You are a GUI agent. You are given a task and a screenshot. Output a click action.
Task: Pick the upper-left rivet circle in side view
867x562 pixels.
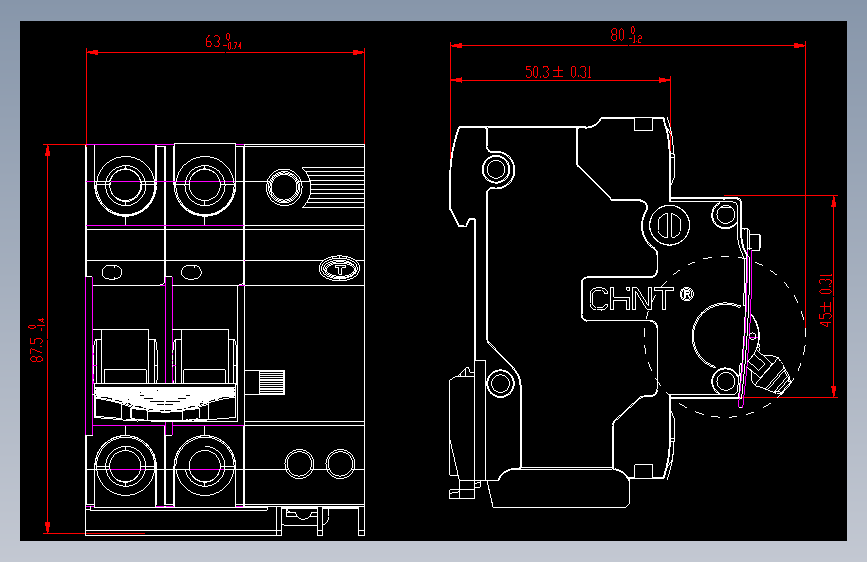[498, 169]
